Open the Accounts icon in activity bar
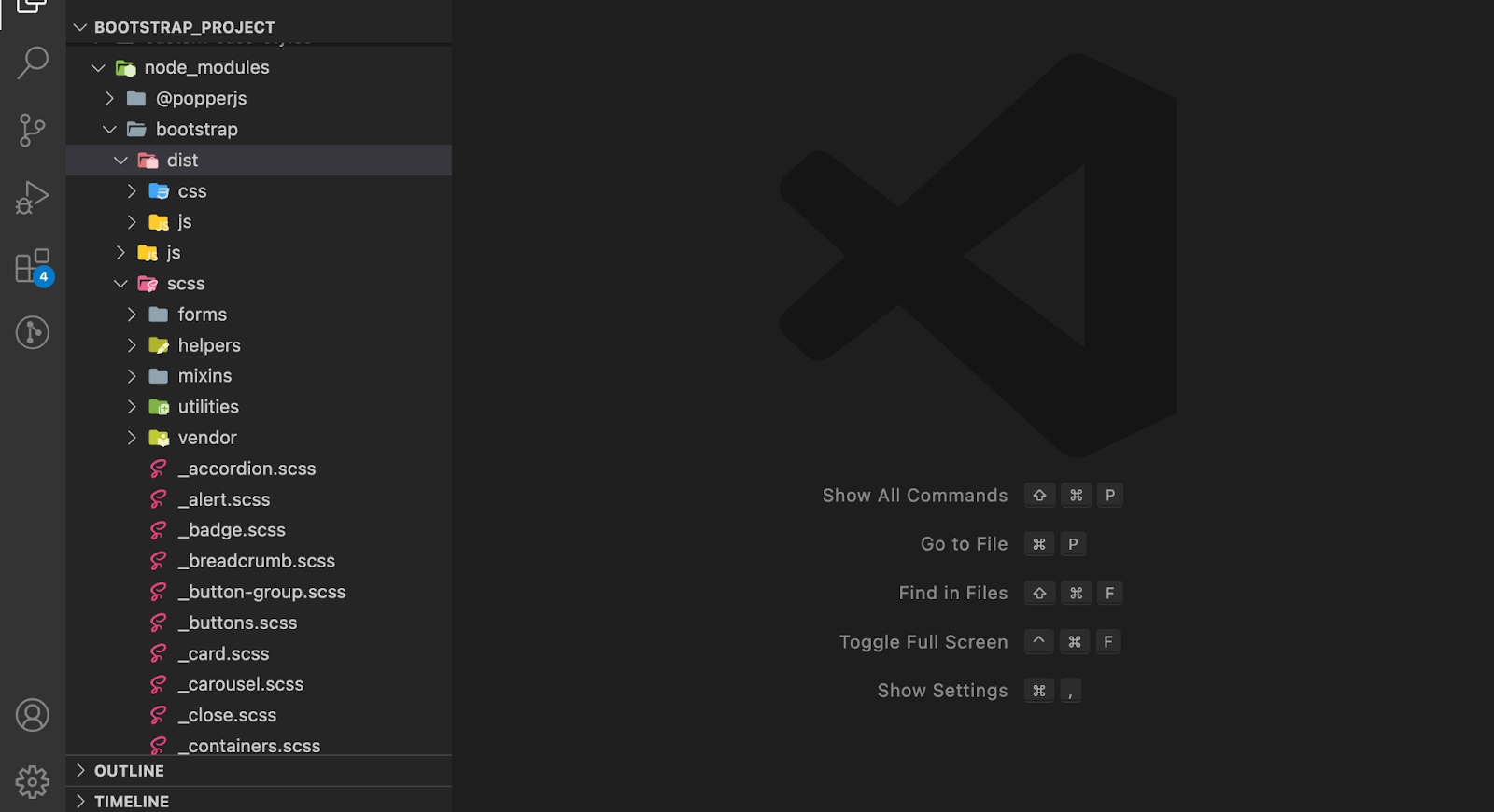Screen dimensions: 1494x812 pyautogui.click(x=33, y=715)
